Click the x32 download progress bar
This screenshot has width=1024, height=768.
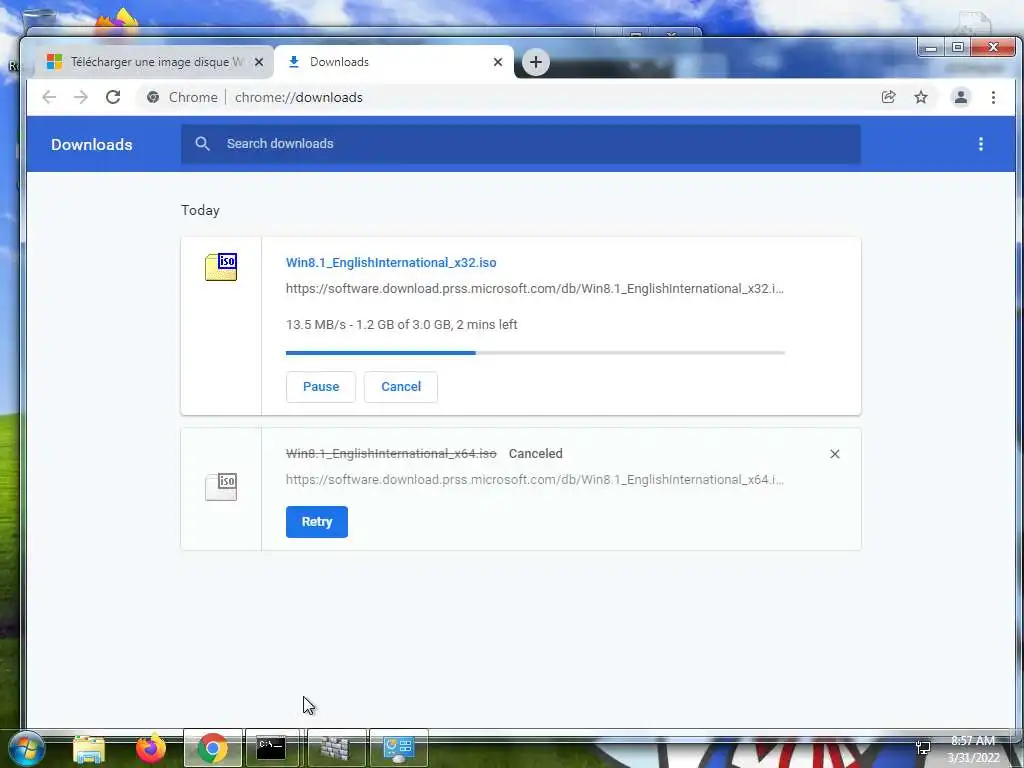535,353
